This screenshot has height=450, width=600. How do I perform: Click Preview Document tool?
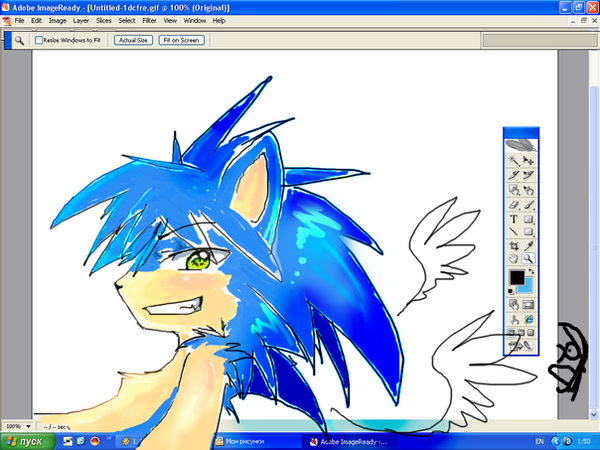coord(514,319)
